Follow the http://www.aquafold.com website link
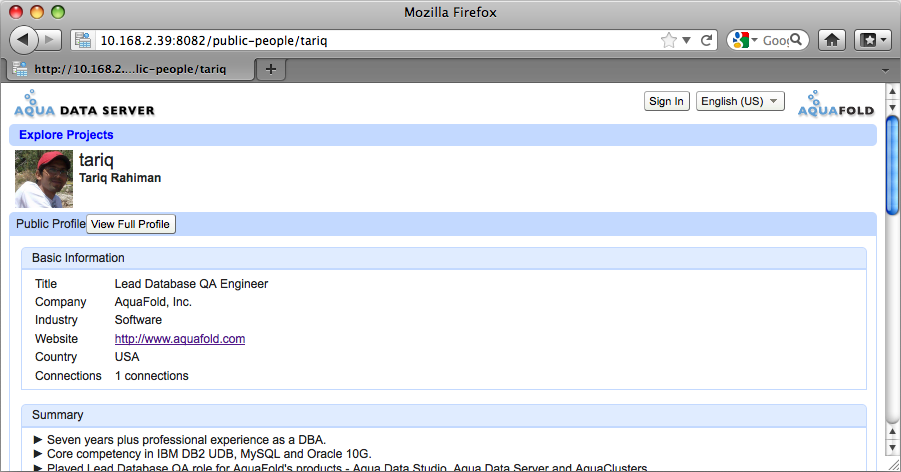 [x=180, y=339]
